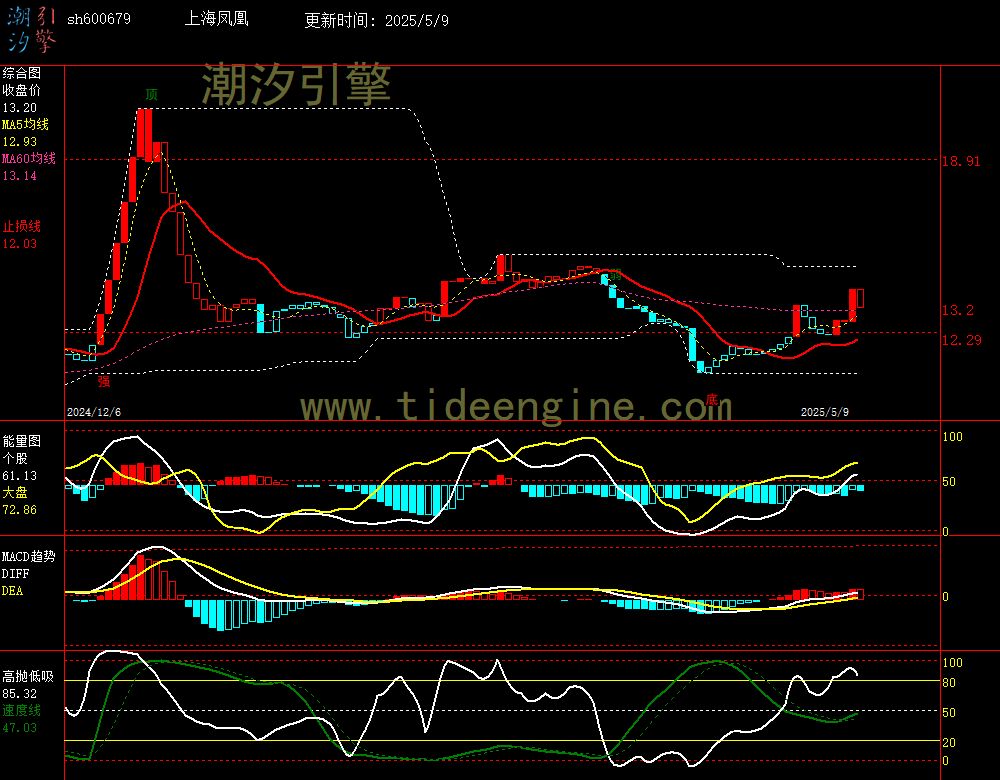The height and width of the screenshot is (780, 1000).
Task: Click the green 速度线 legend label
Action: [21, 710]
